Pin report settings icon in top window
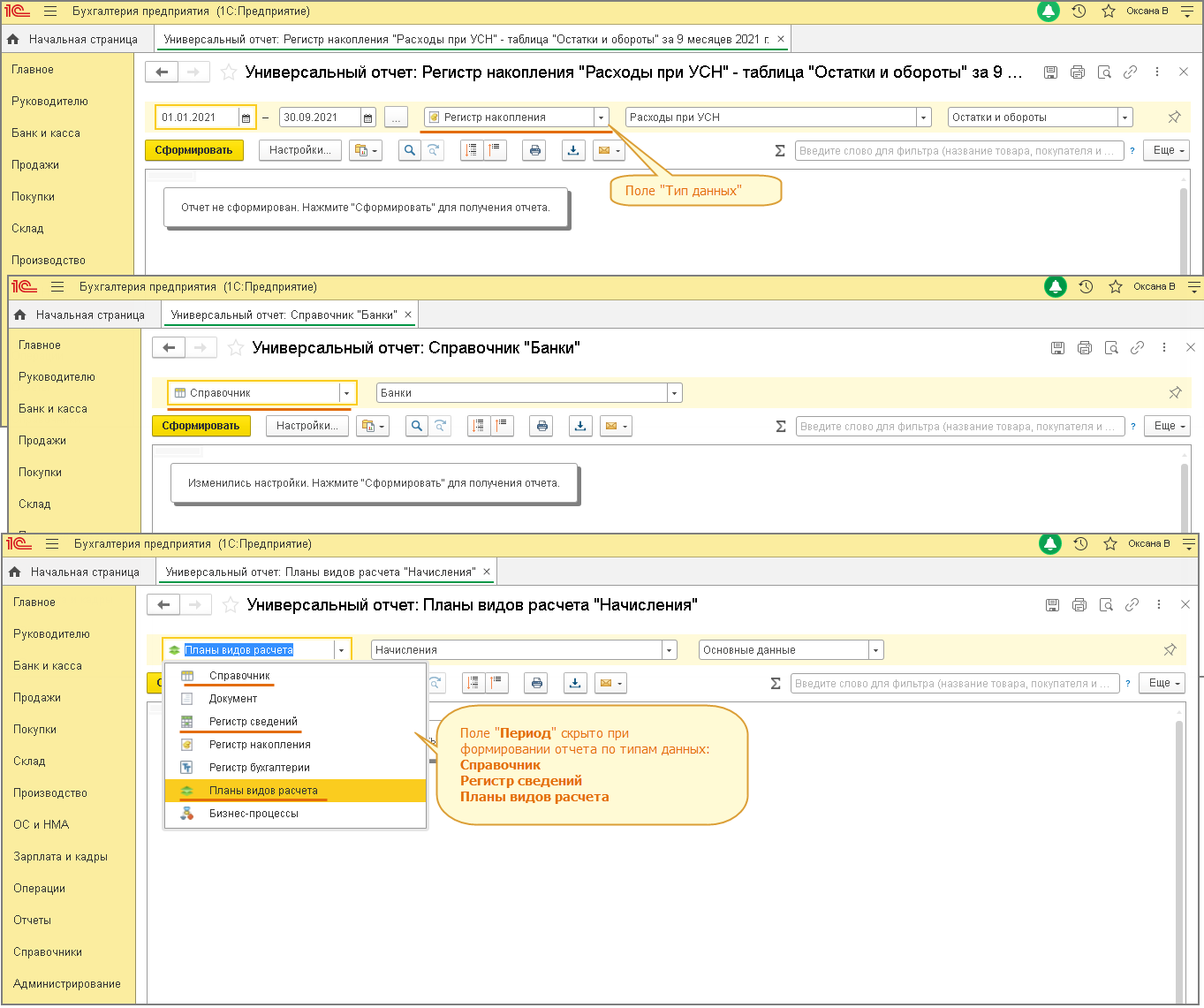1204x1008 pixels. (x=1174, y=117)
